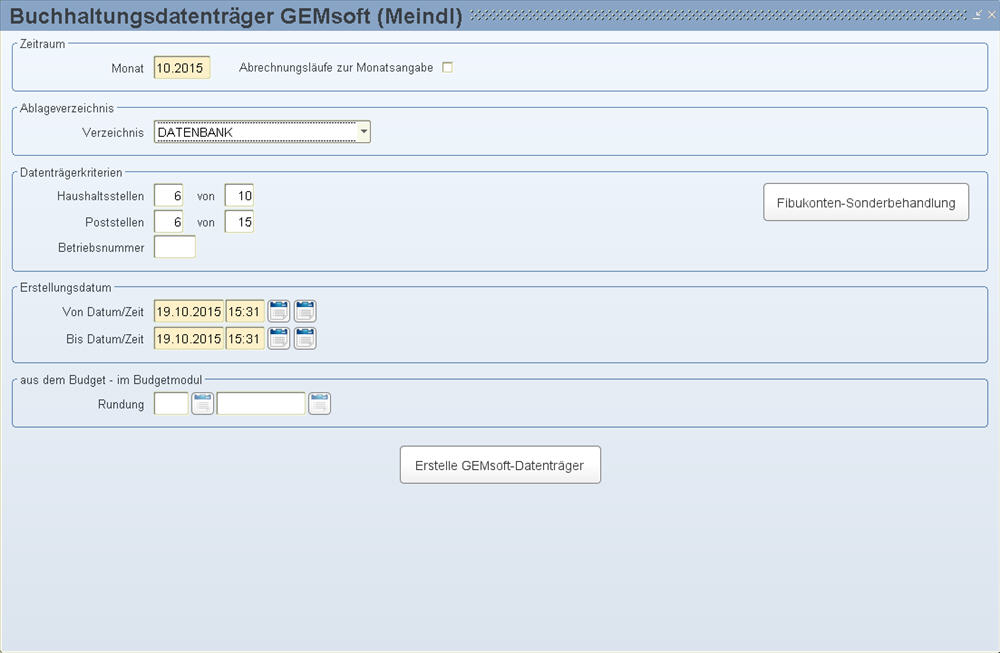Toggle Abrechnungsläufe zur Monatsangabe checkbox
1000x653 pixels.
point(448,67)
